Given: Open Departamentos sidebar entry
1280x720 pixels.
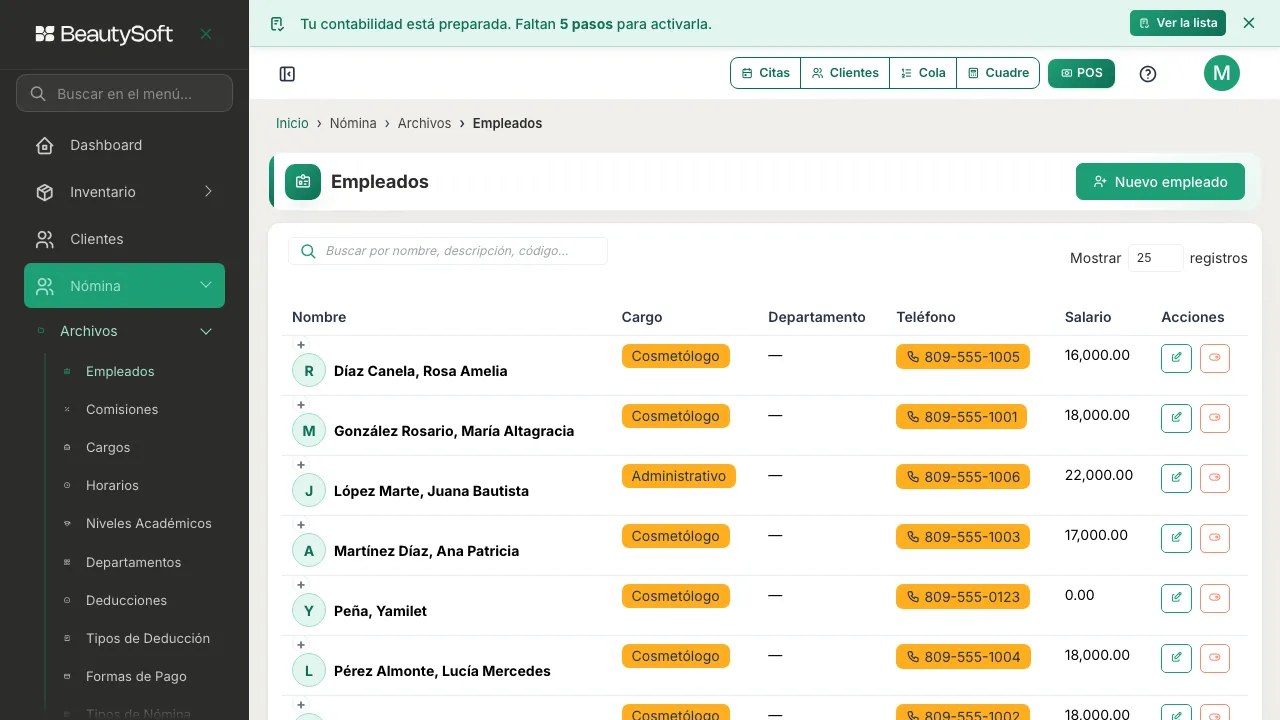Looking at the screenshot, I should [133, 562].
